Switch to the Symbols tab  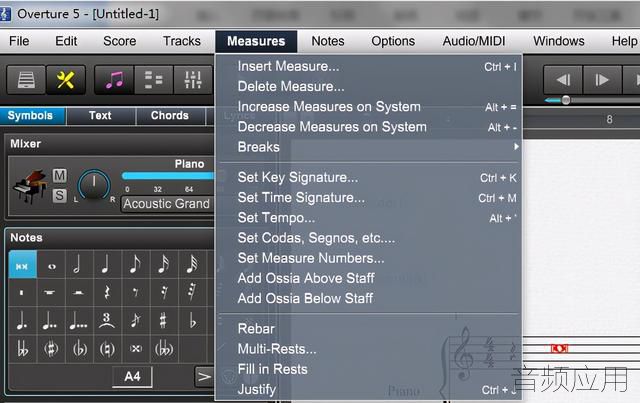pos(31,116)
